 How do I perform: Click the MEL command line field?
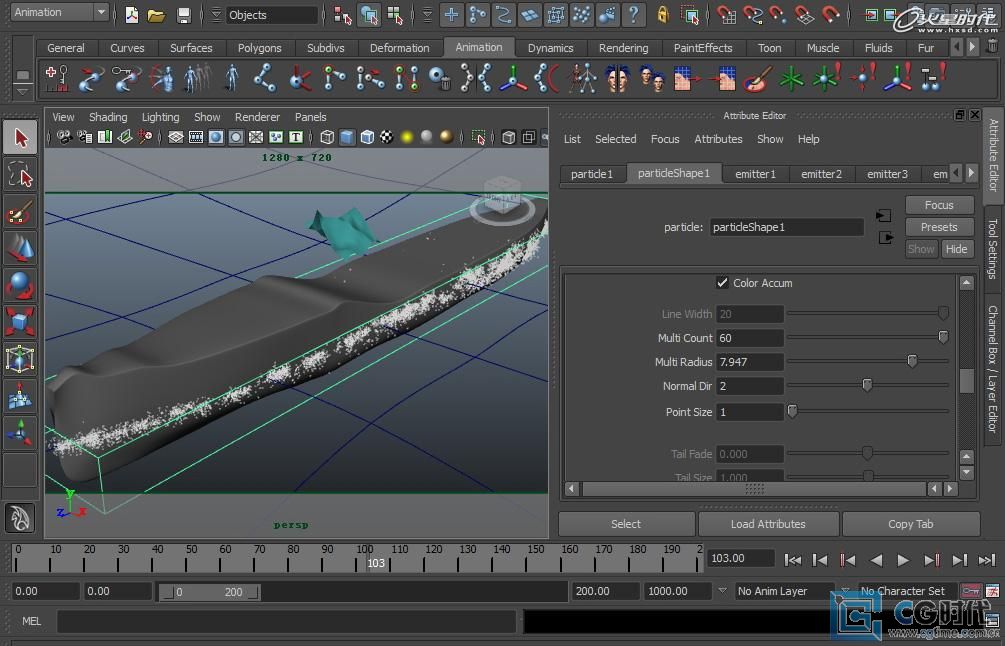coord(287,621)
